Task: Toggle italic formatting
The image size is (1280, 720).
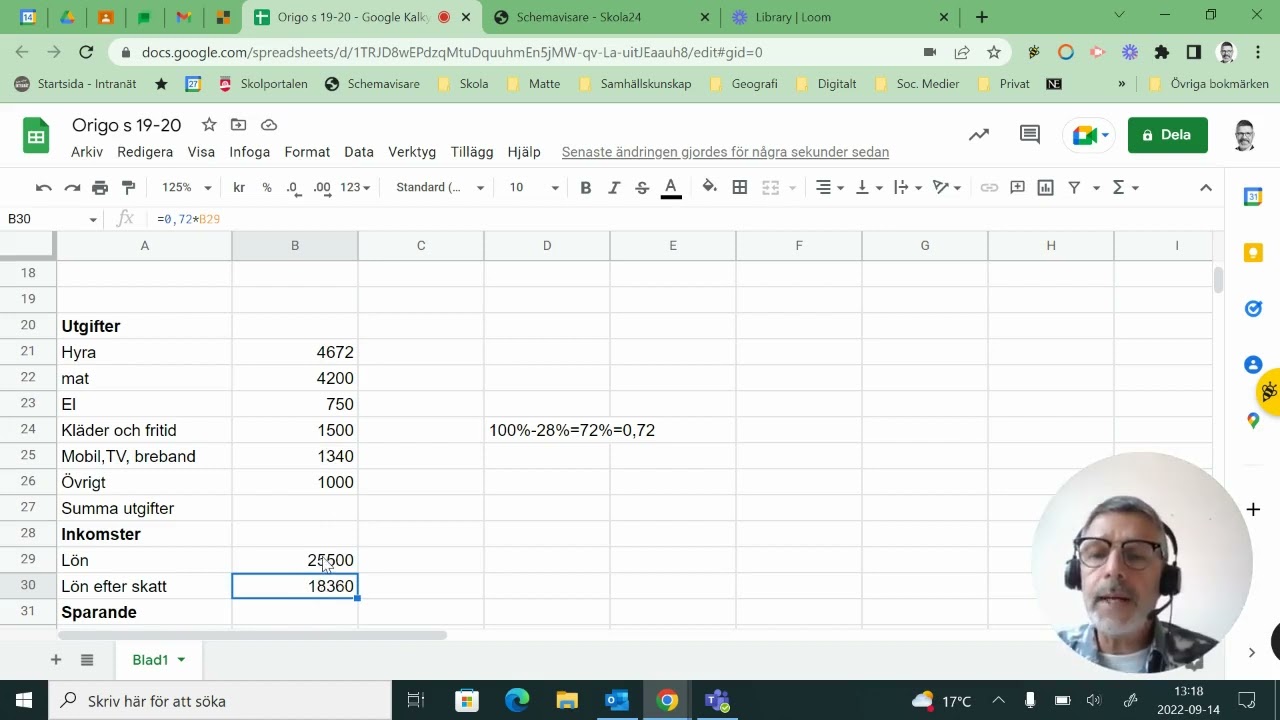Action: coord(614,187)
